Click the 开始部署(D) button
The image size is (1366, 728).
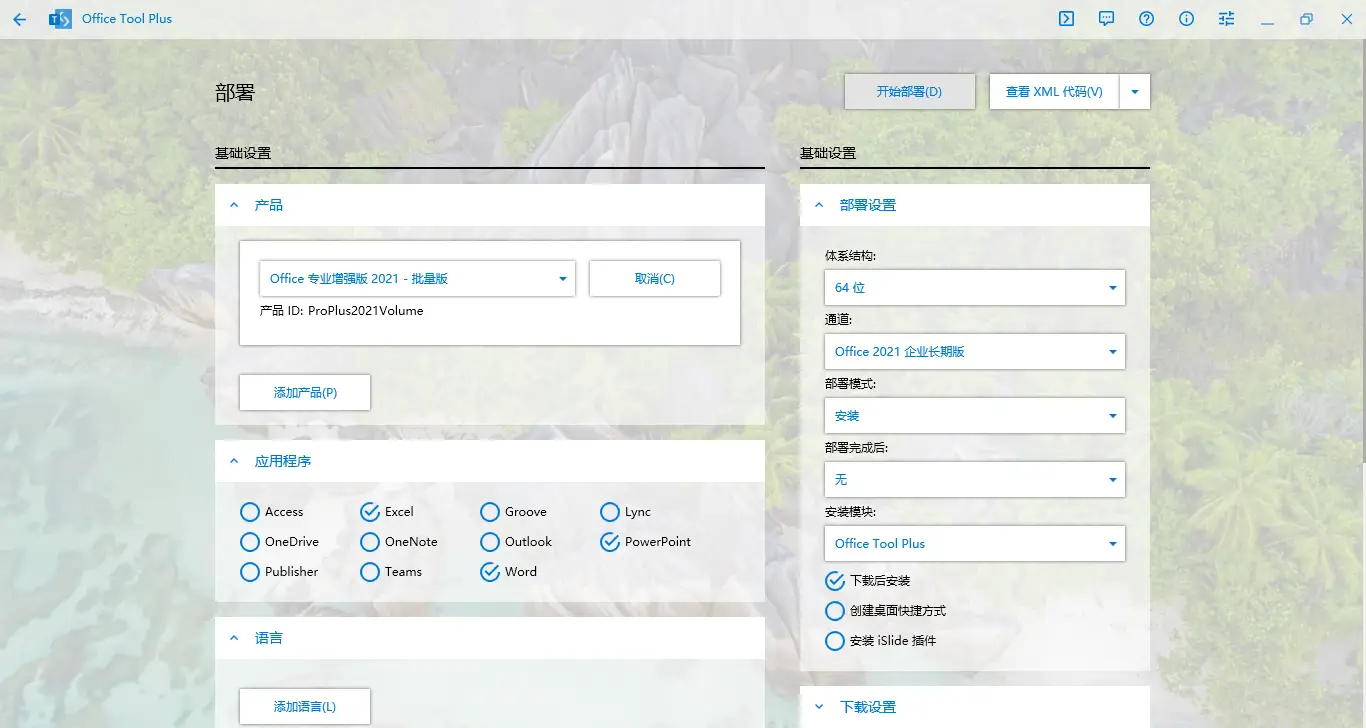click(x=909, y=91)
